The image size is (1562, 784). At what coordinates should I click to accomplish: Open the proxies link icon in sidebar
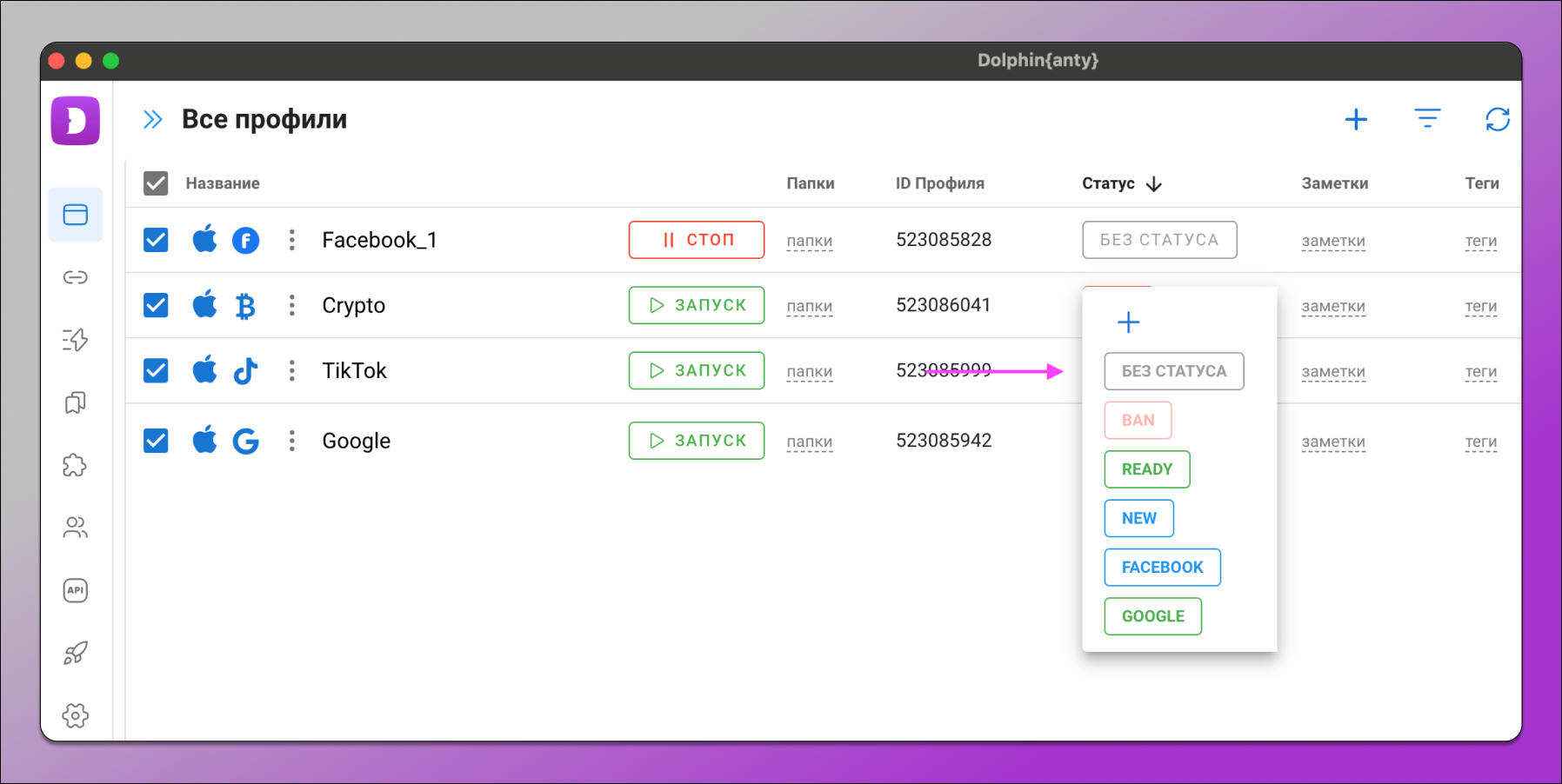click(x=76, y=277)
